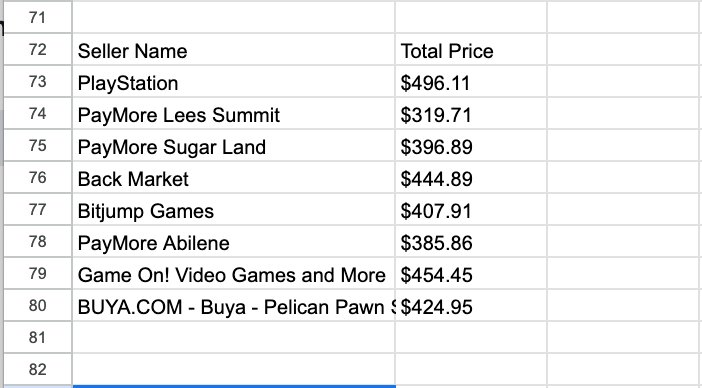The width and height of the screenshot is (702, 388).
Task: Select the Seller Name header cell
Action: [233, 50]
